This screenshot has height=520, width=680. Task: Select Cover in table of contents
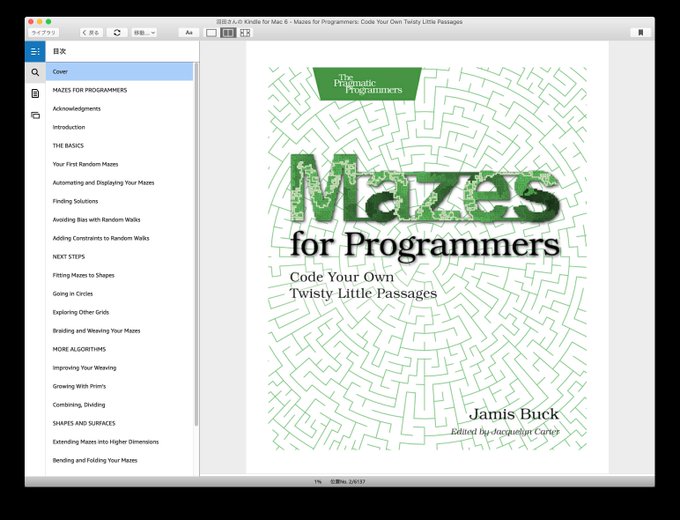[x=120, y=72]
